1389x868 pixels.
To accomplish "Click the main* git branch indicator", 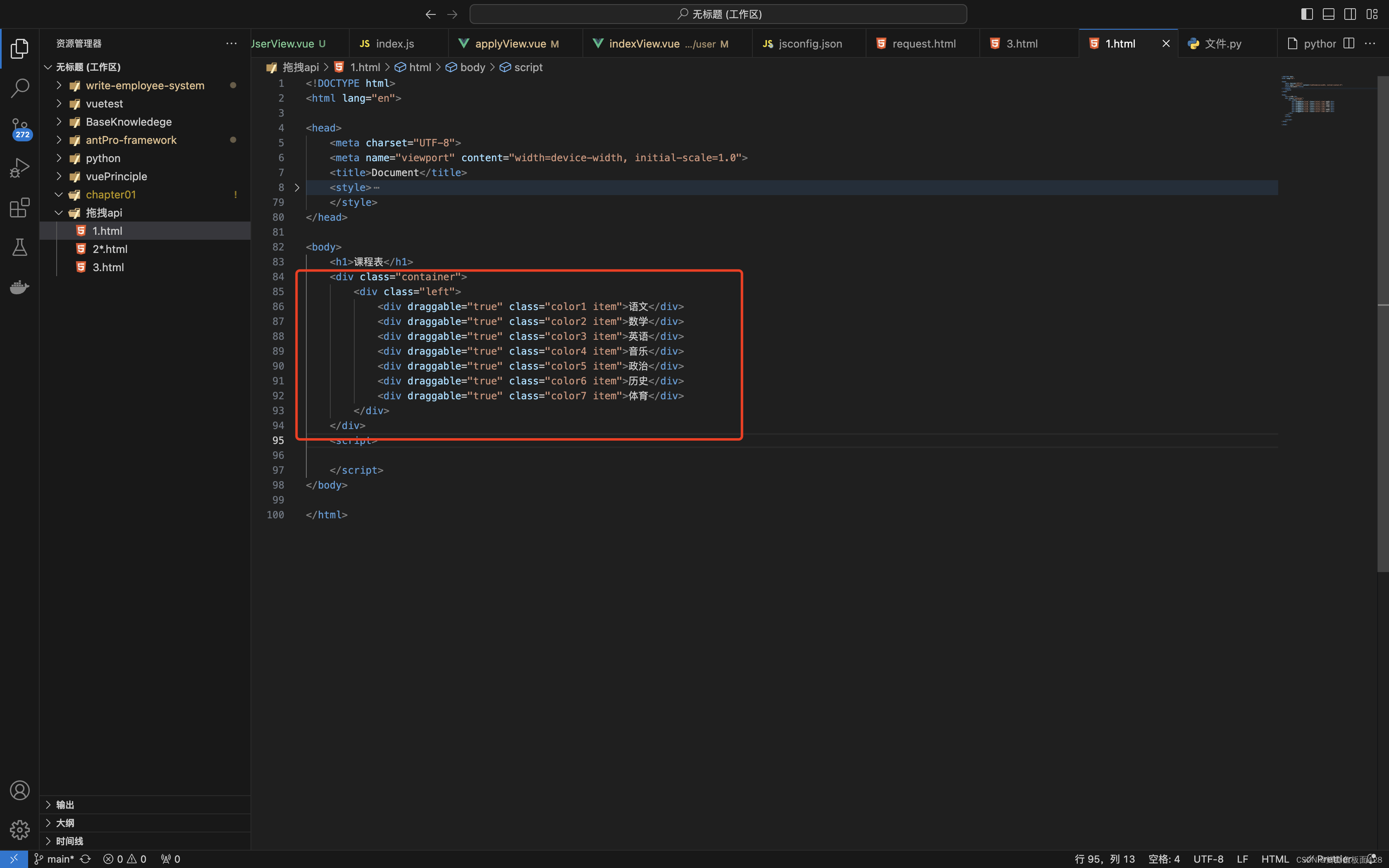I will [x=54, y=859].
